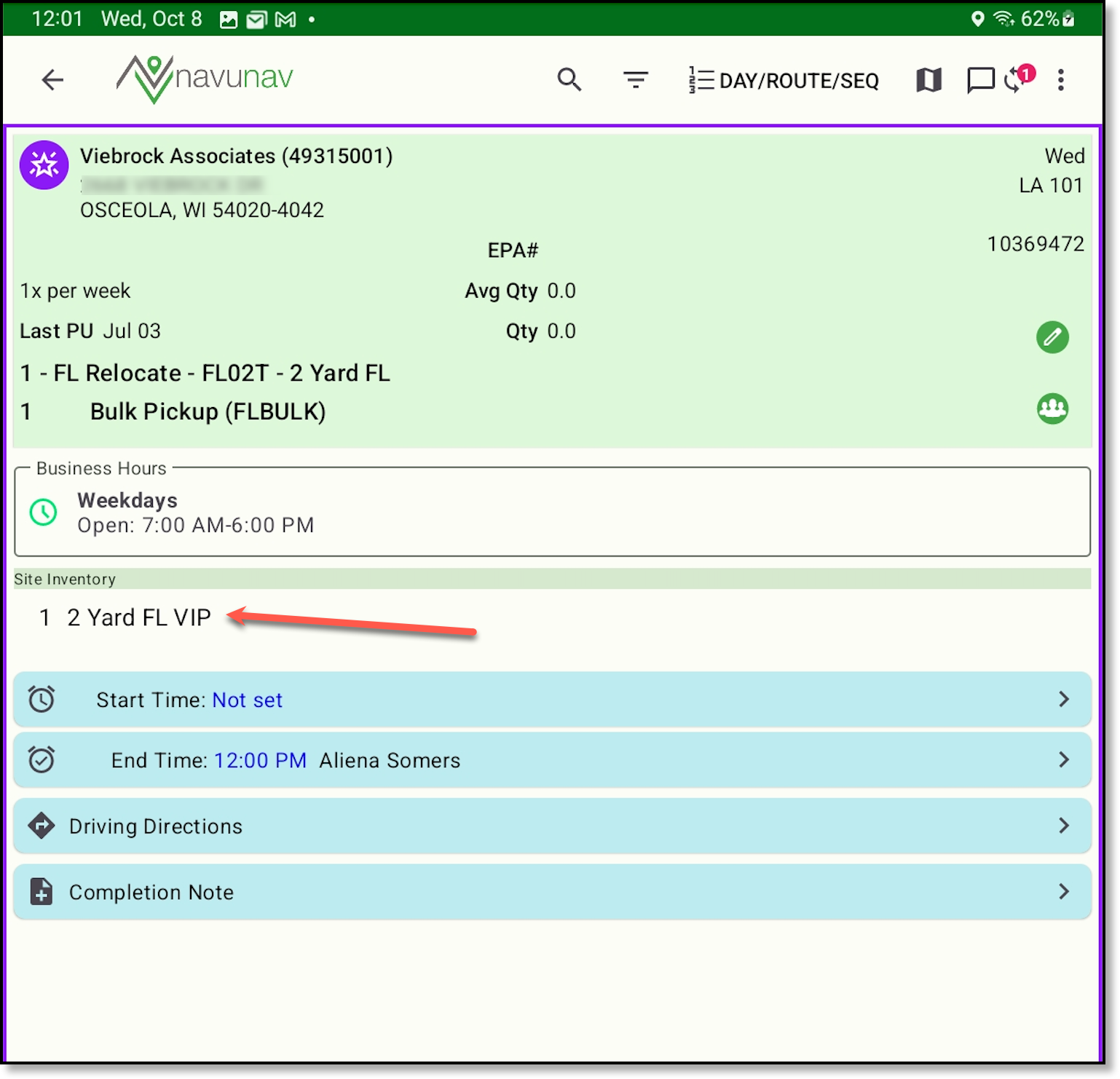Open the map view icon
The image size is (1120, 1079).
[928, 79]
